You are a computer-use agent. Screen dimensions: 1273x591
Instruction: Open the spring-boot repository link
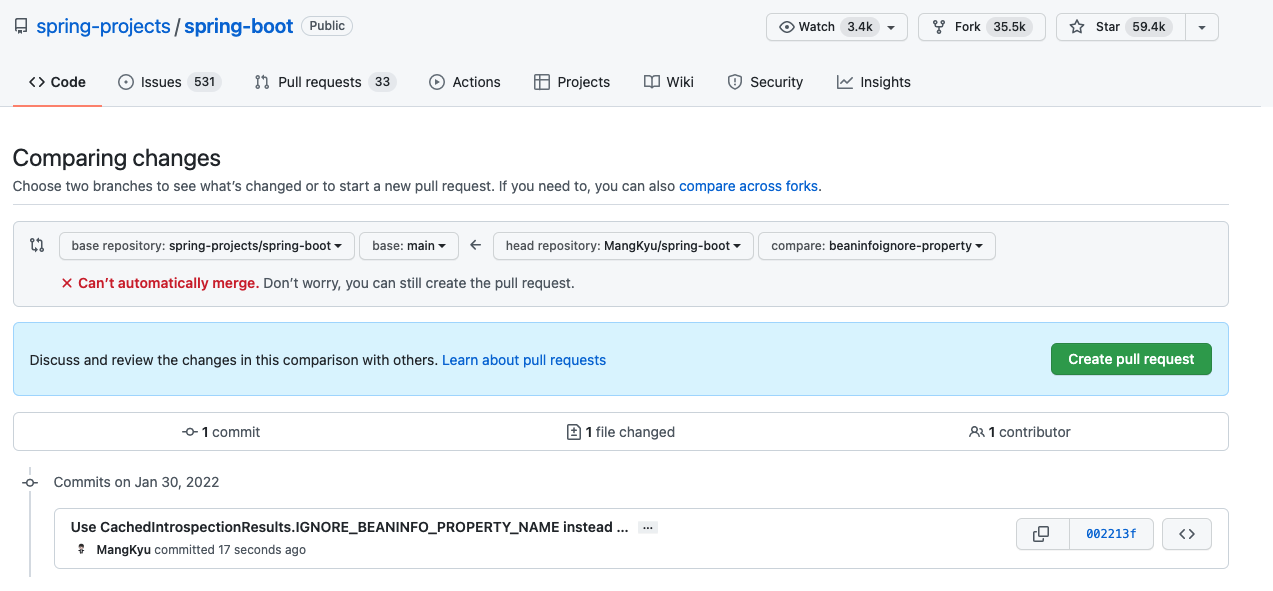click(x=238, y=26)
